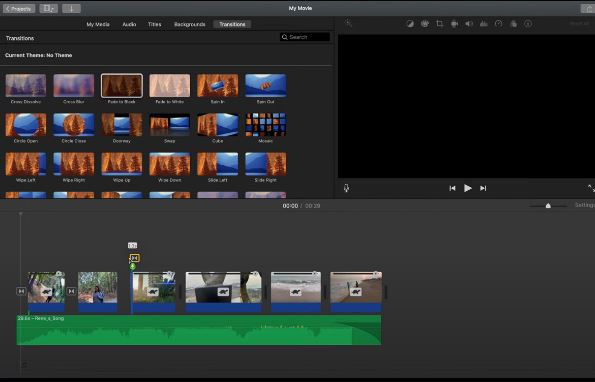Screen dimensions: 595x382
Task: Click the magic wand auto-enhance icon
Action: tap(348, 24)
